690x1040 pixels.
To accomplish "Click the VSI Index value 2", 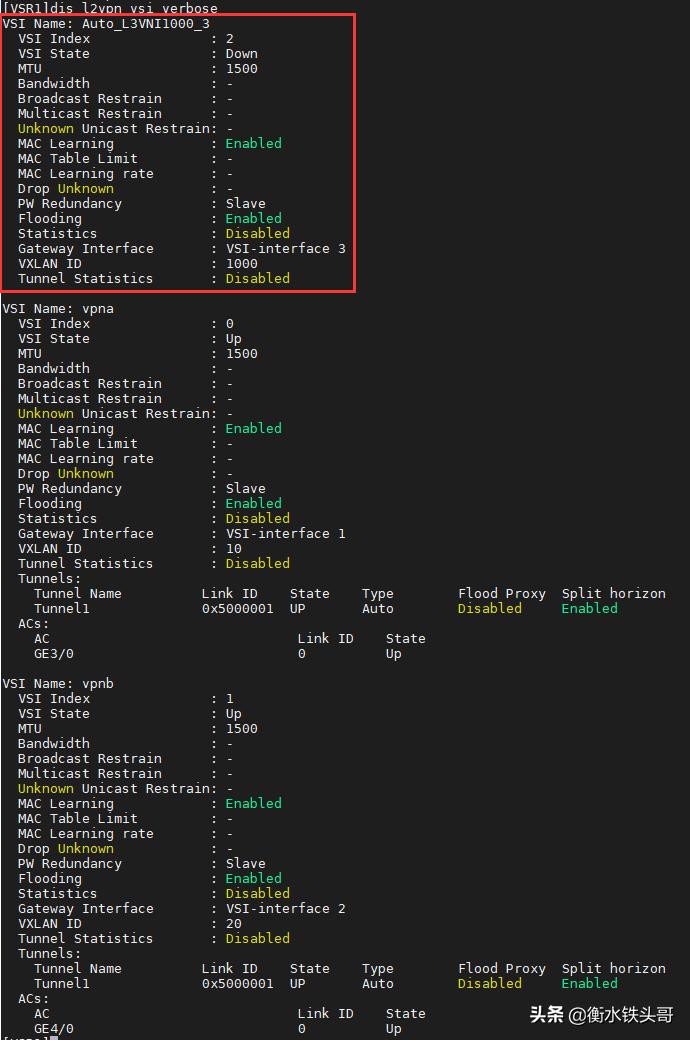I will tap(229, 39).
